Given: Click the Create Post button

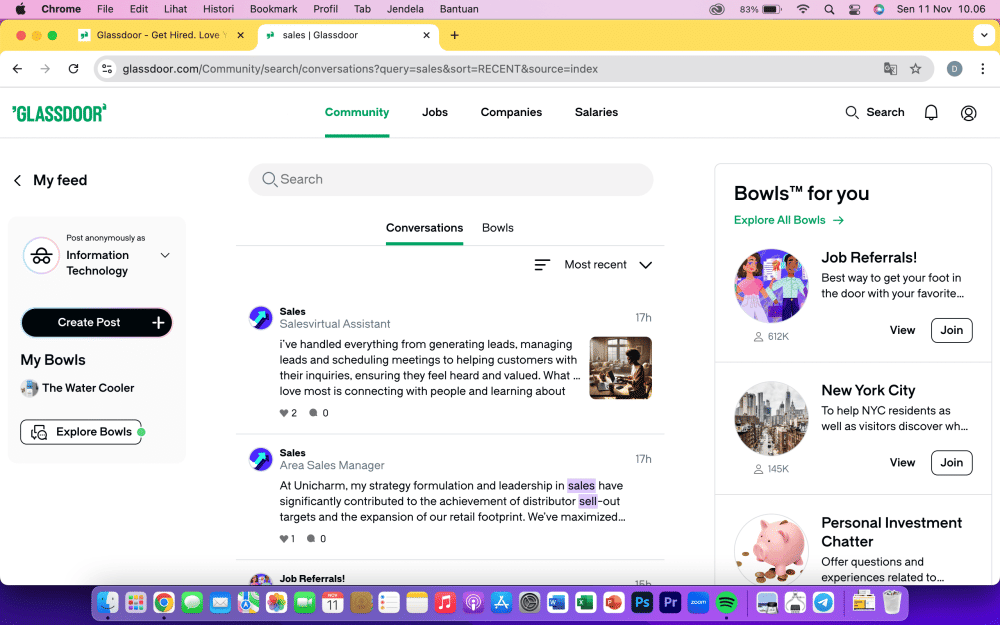Looking at the screenshot, I should coord(96,323).
